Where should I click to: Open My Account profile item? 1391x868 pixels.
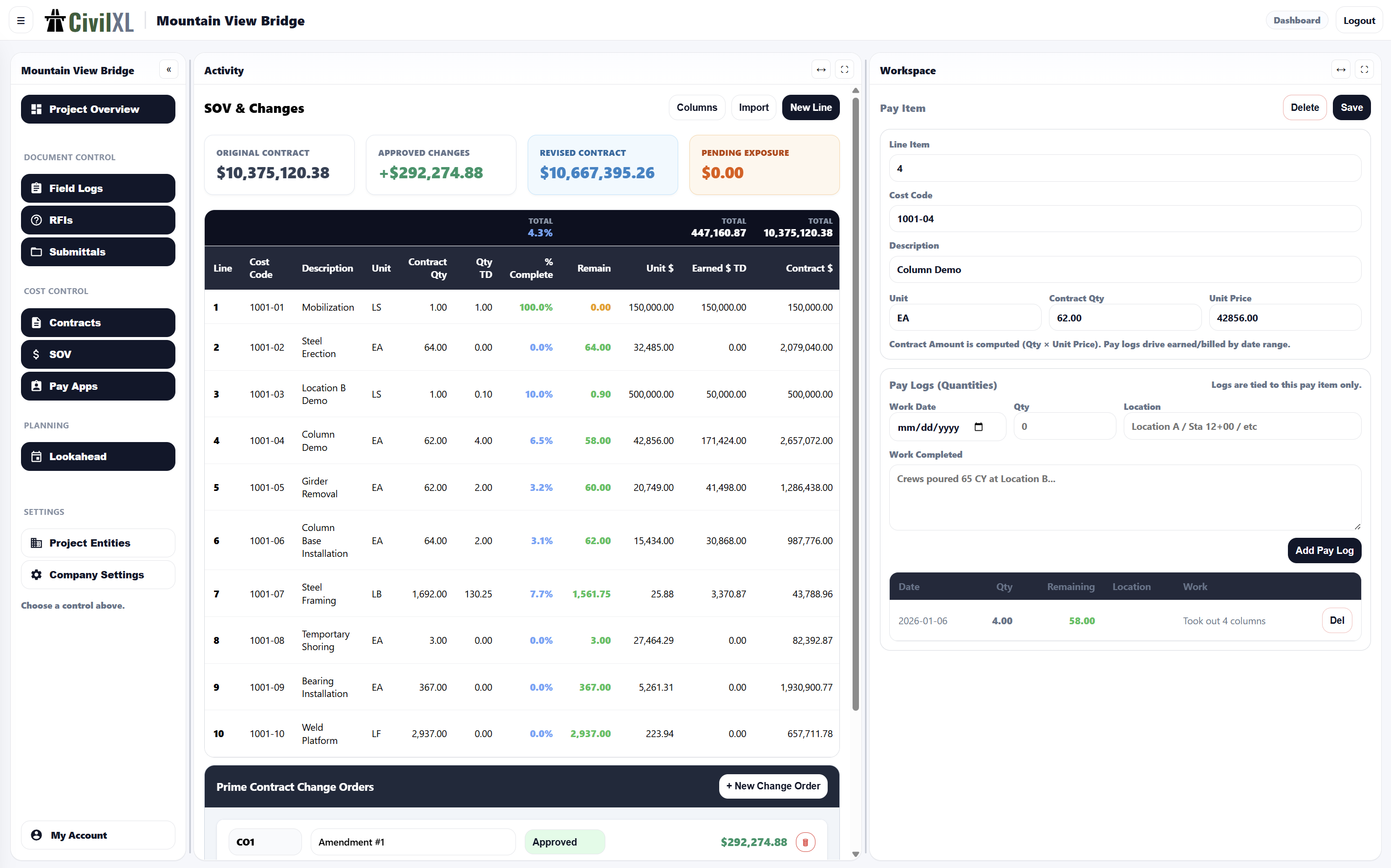98,835
